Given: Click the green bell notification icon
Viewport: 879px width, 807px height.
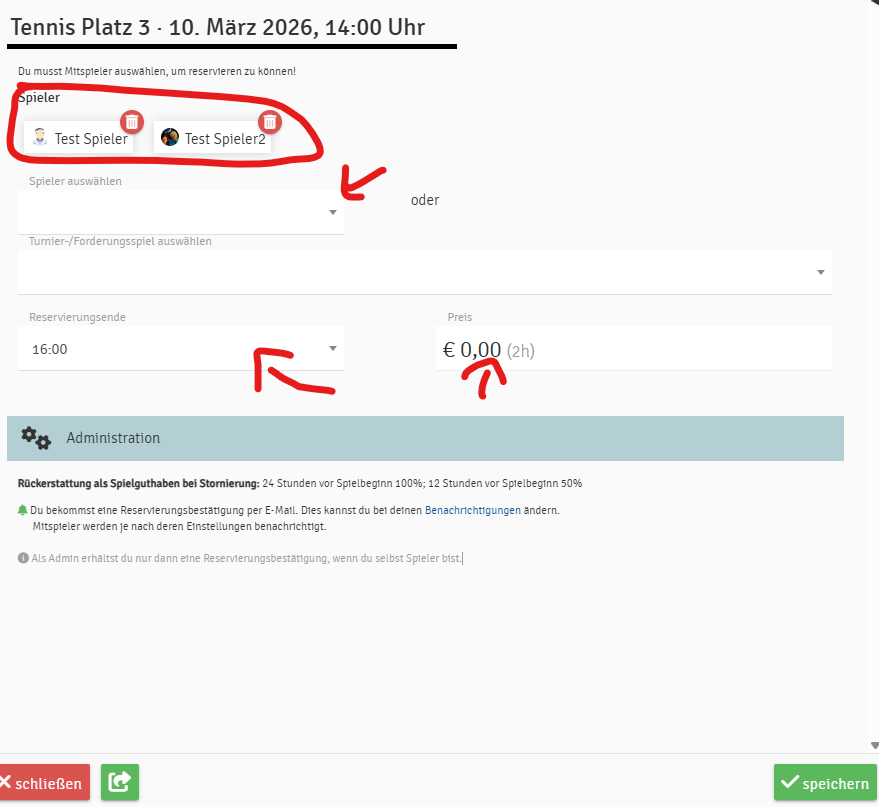Looking at the screenshot, I should tap(23, 510).
